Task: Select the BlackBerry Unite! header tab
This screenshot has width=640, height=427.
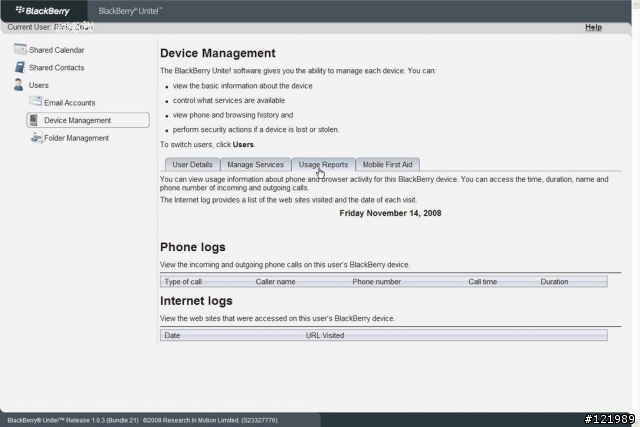Action: [x=130, y=11]
